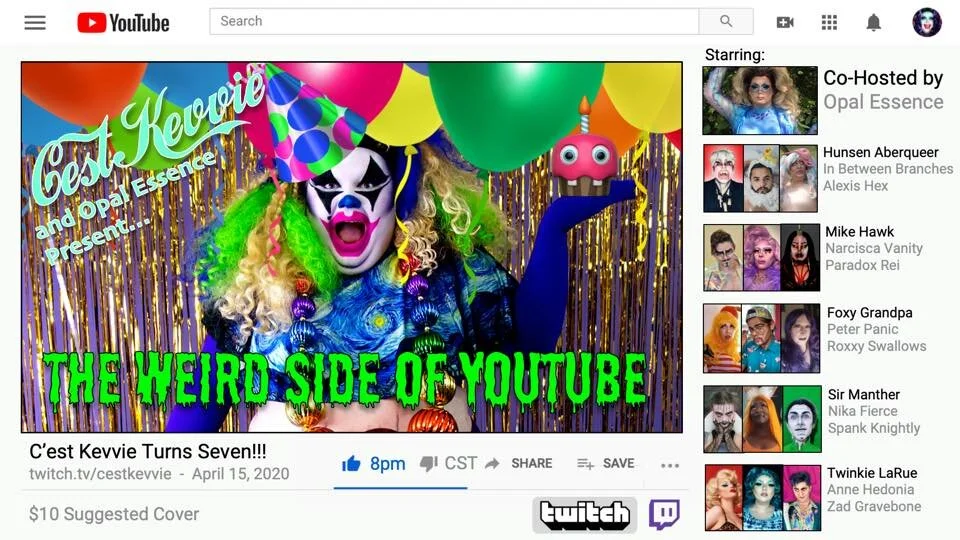Click the Co-Hosted by title
Viewport: 960px width, 540px height.
[883, 78]
